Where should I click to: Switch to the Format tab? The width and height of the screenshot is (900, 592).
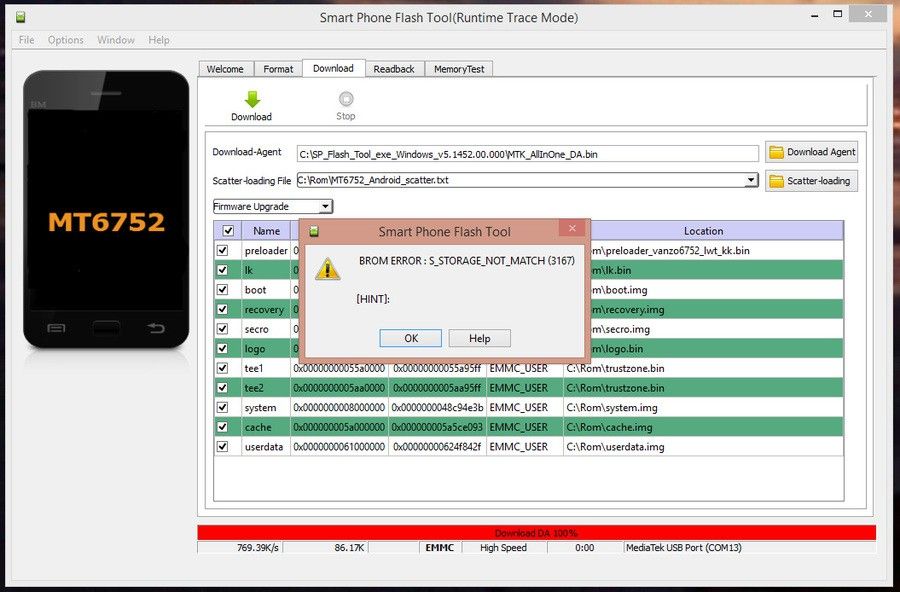click(278, 69)
